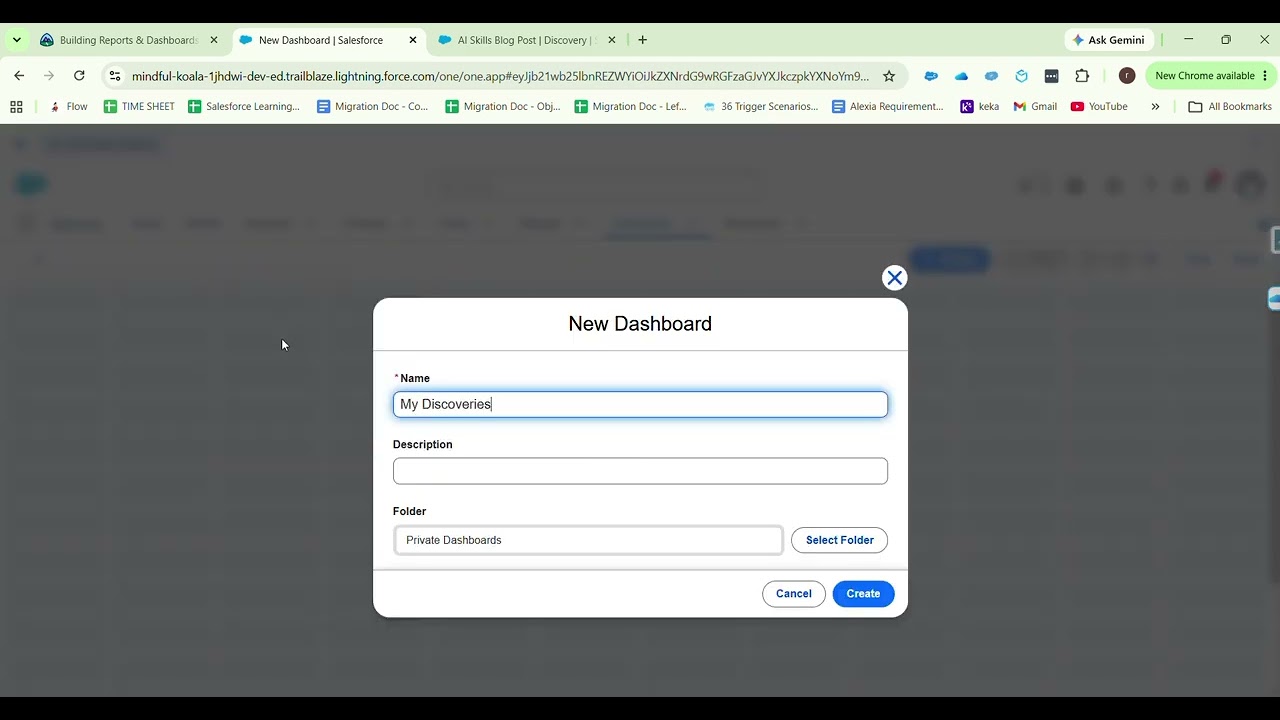Open Ask Gemini
The width and height of the screenshot is (1280, 720).
pyautogui.click(x=1108, y=40)
